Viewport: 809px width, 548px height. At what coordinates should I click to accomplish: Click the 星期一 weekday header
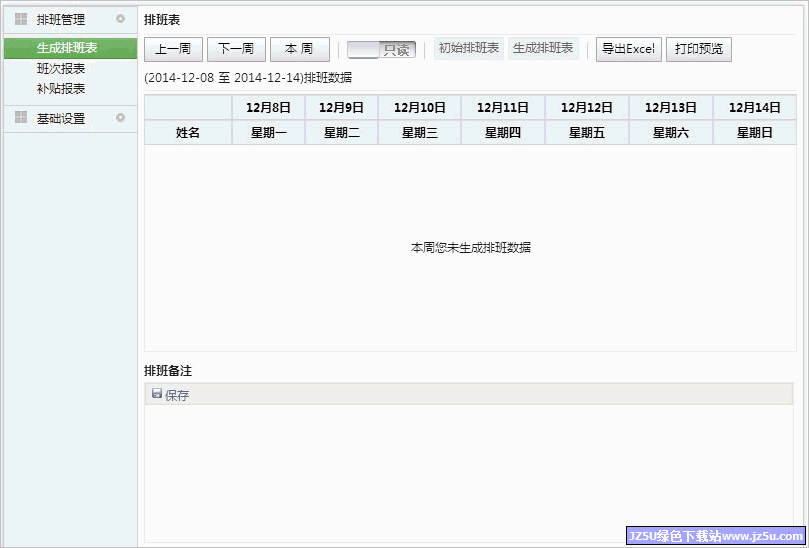point(268,133)
